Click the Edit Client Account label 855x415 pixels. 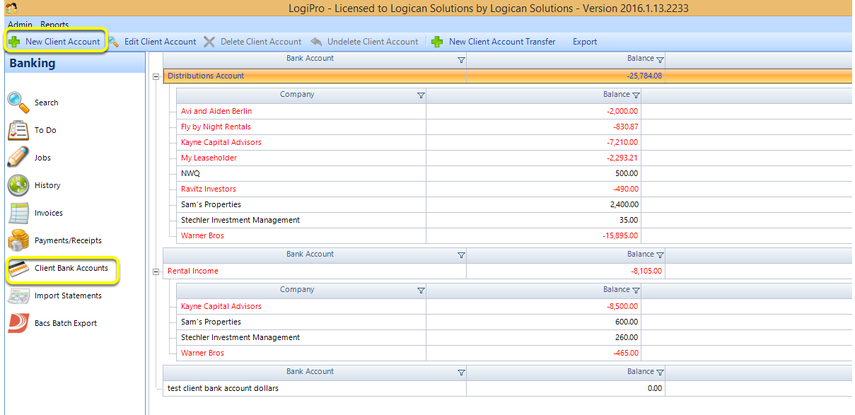pyautogui.click(x=160, y=42)
